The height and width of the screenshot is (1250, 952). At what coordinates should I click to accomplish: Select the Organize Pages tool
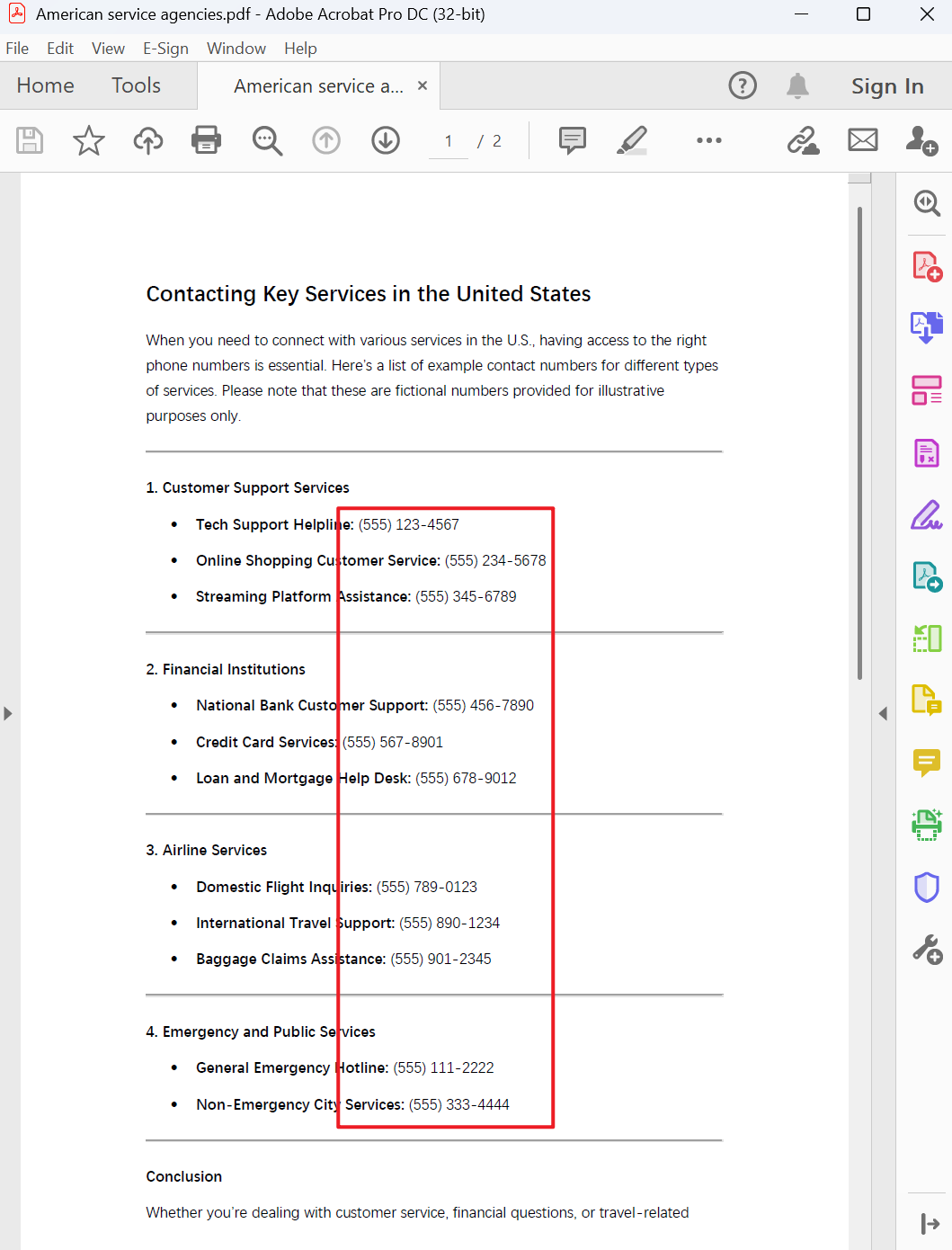(x=927, y=390)
